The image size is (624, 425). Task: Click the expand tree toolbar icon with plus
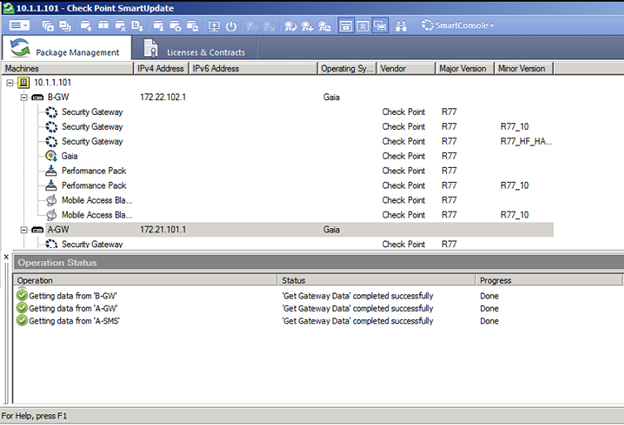[48, 26]
